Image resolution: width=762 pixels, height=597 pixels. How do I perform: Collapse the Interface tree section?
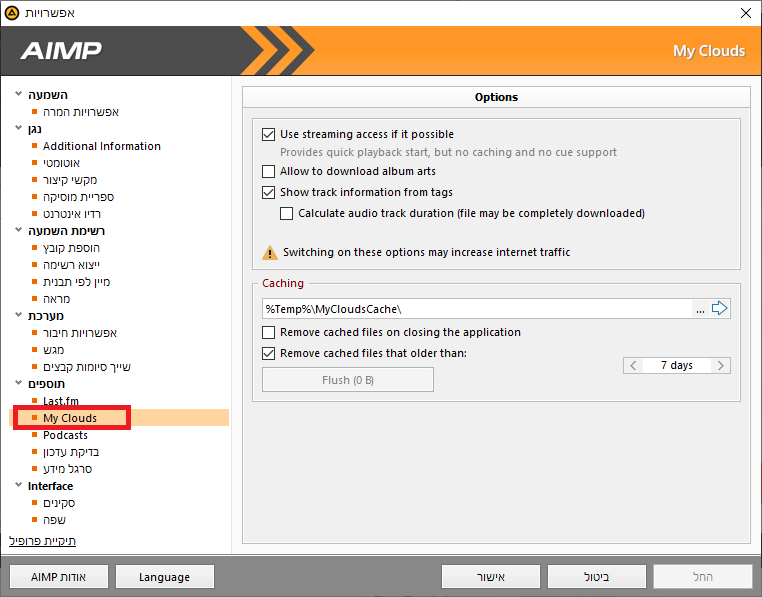(18, 485)
